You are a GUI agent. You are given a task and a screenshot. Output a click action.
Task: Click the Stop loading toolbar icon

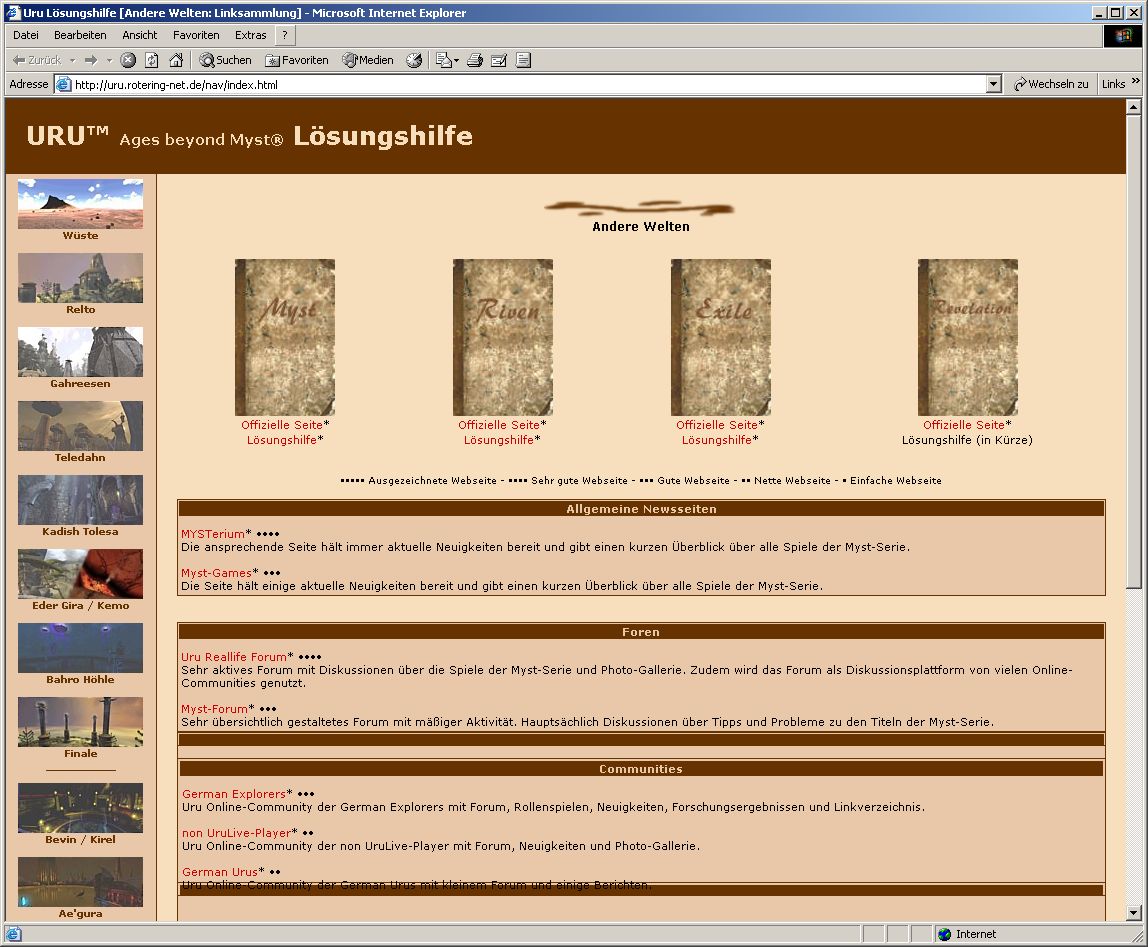[x=128, y=60]
